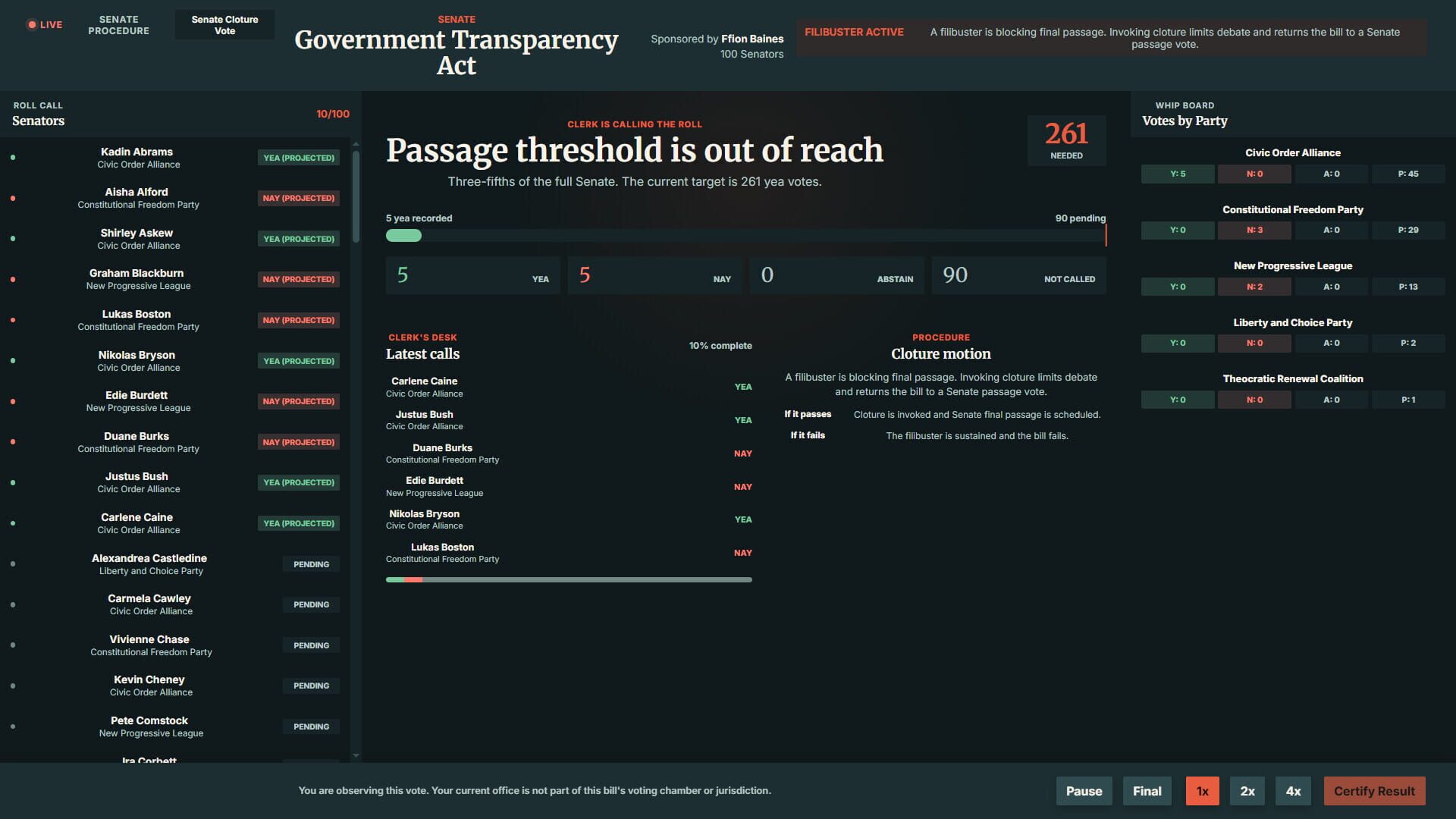This screenshot has width=1456, height=819.
Task: Select Justus Bush in the senators list
Action: pyautogui.click(x=175, y=482)
